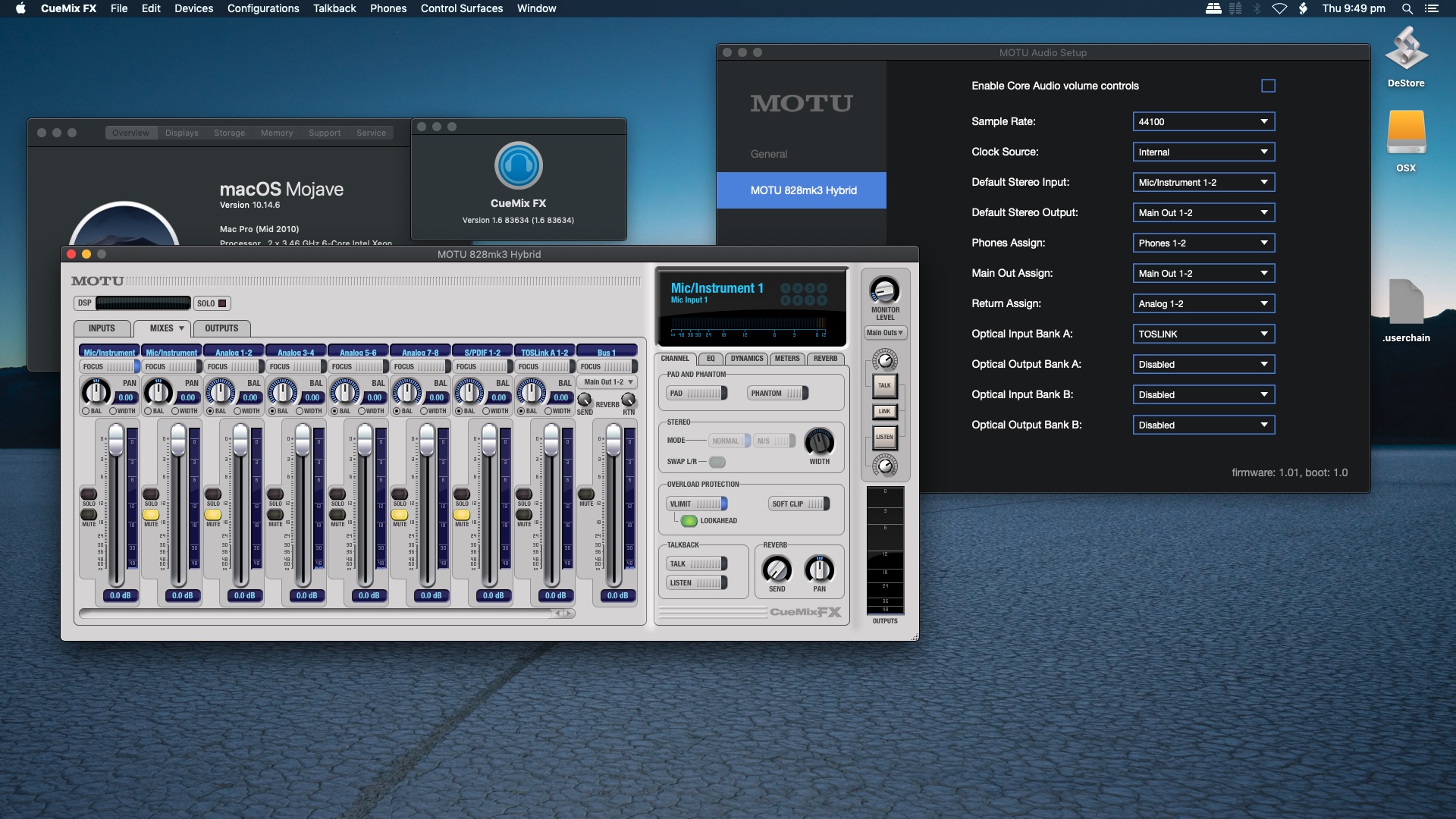The width and height of the screenshot is (1456, 819).
Task: Click the Reverb Send knob in channel panel
Action: point(777,570)
